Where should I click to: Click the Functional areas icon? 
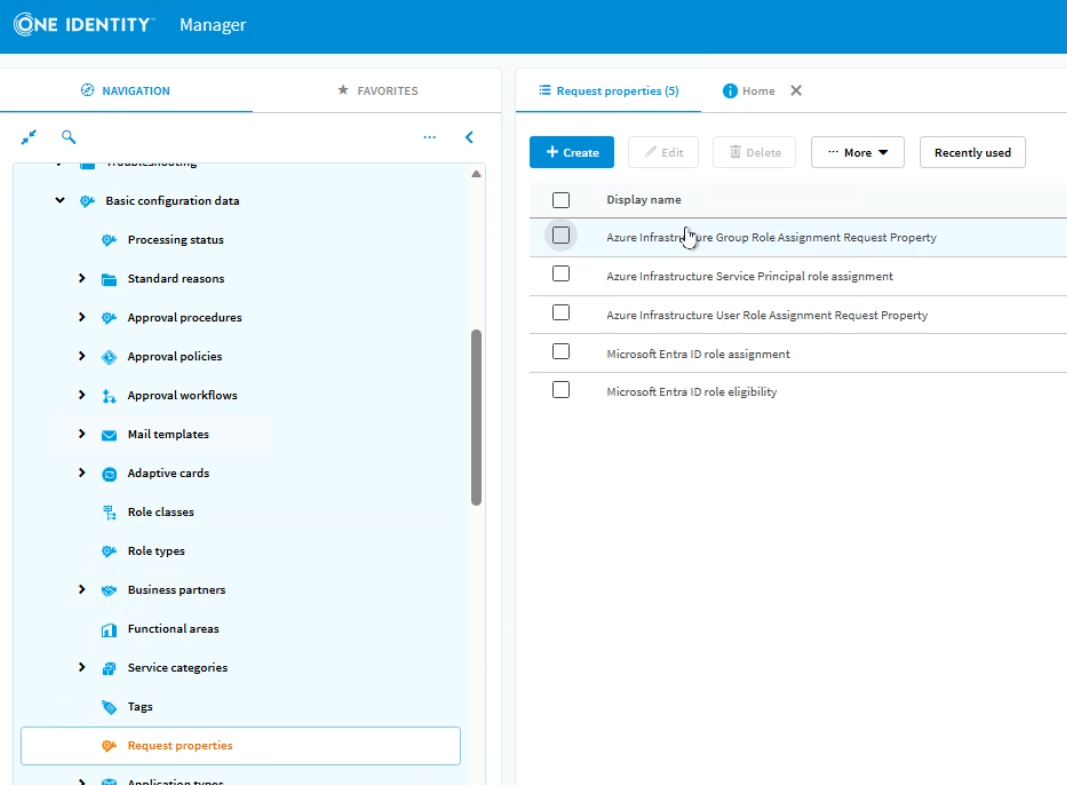(x=109, y=629)
